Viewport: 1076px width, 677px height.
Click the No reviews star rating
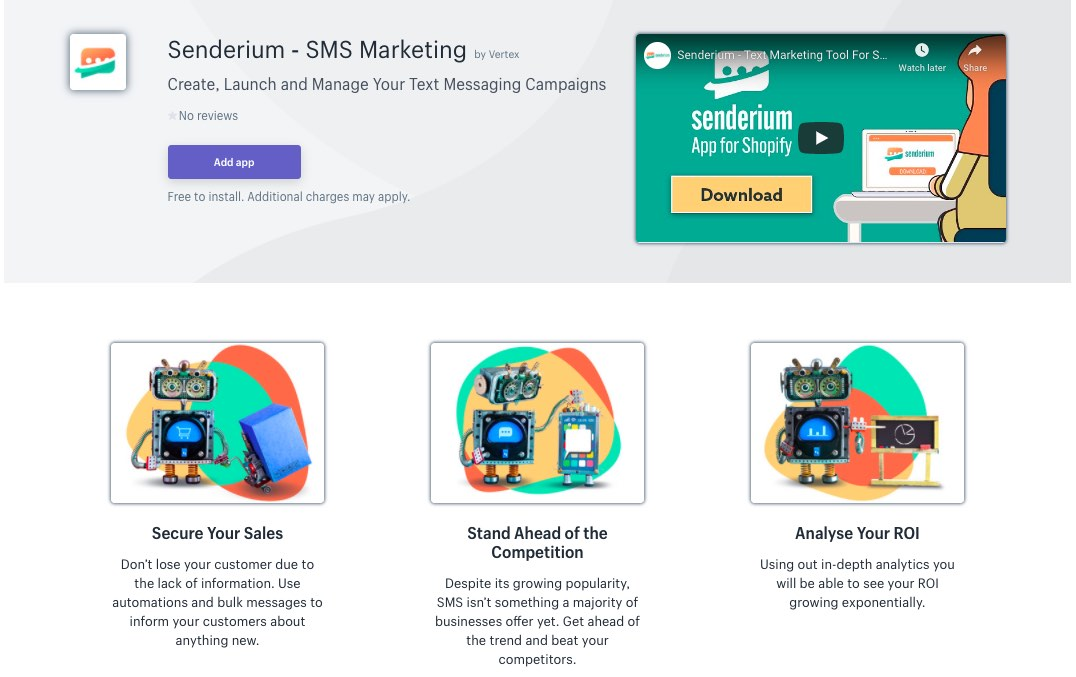pos(203,116)
